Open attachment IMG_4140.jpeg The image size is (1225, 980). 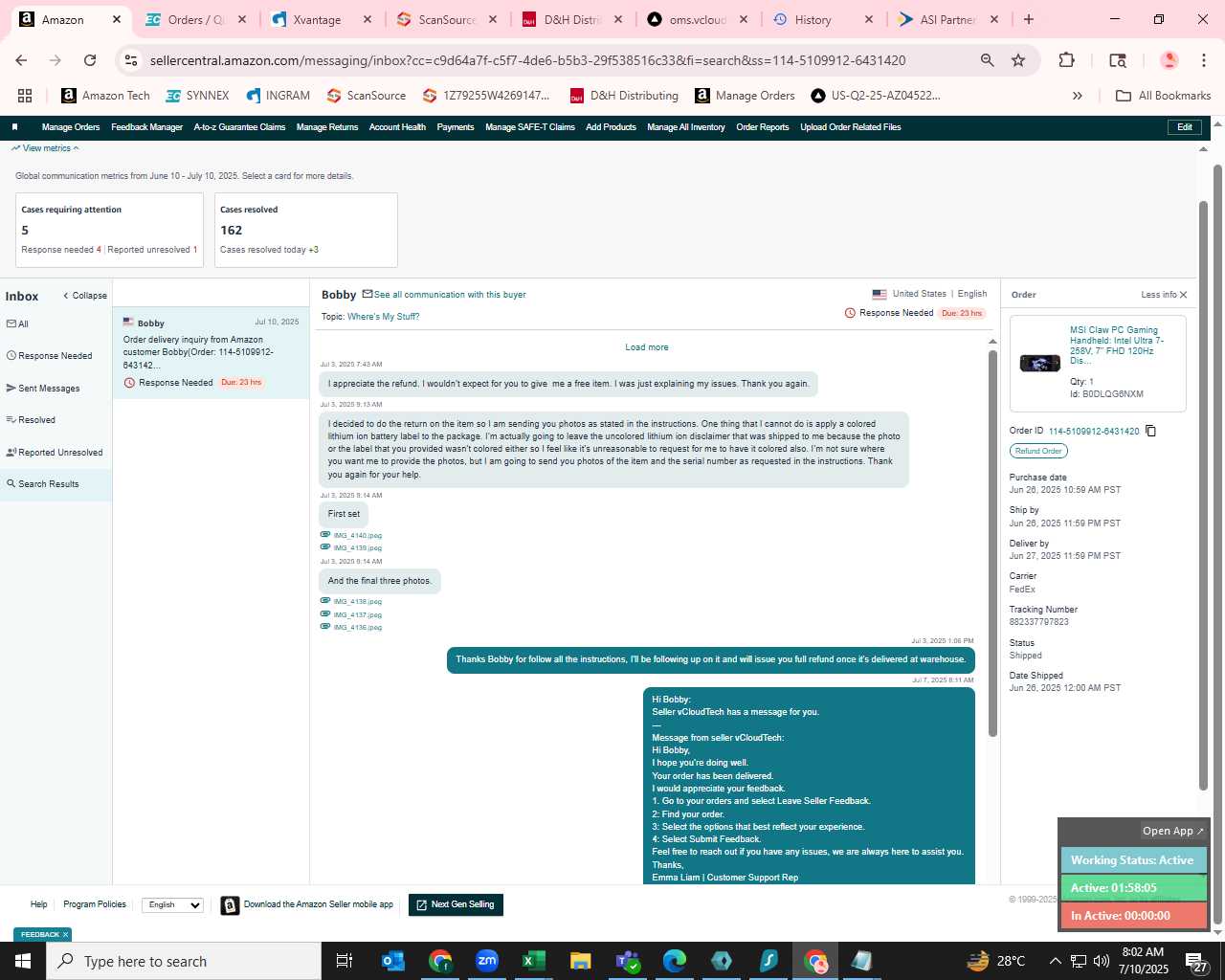point(357,536)
